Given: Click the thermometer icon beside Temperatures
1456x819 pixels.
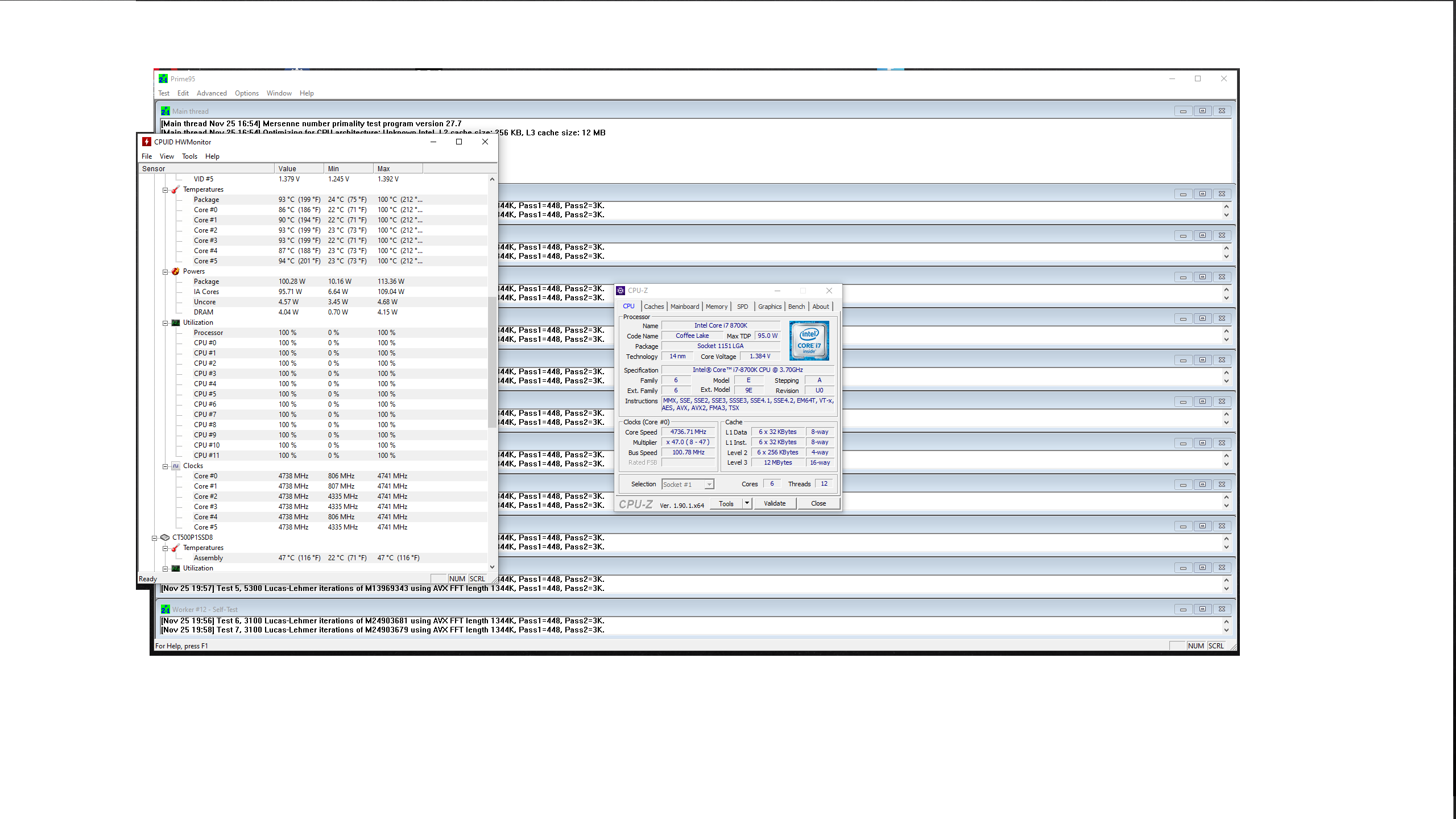Looking at the screenshot, I should tap(176, 189).
